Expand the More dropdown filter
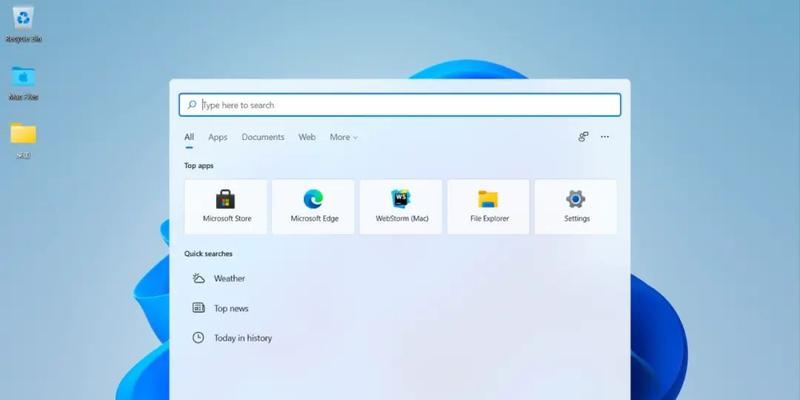Image resolution: width=800 pixels, height=400 pixels. [x=344, y=137]
